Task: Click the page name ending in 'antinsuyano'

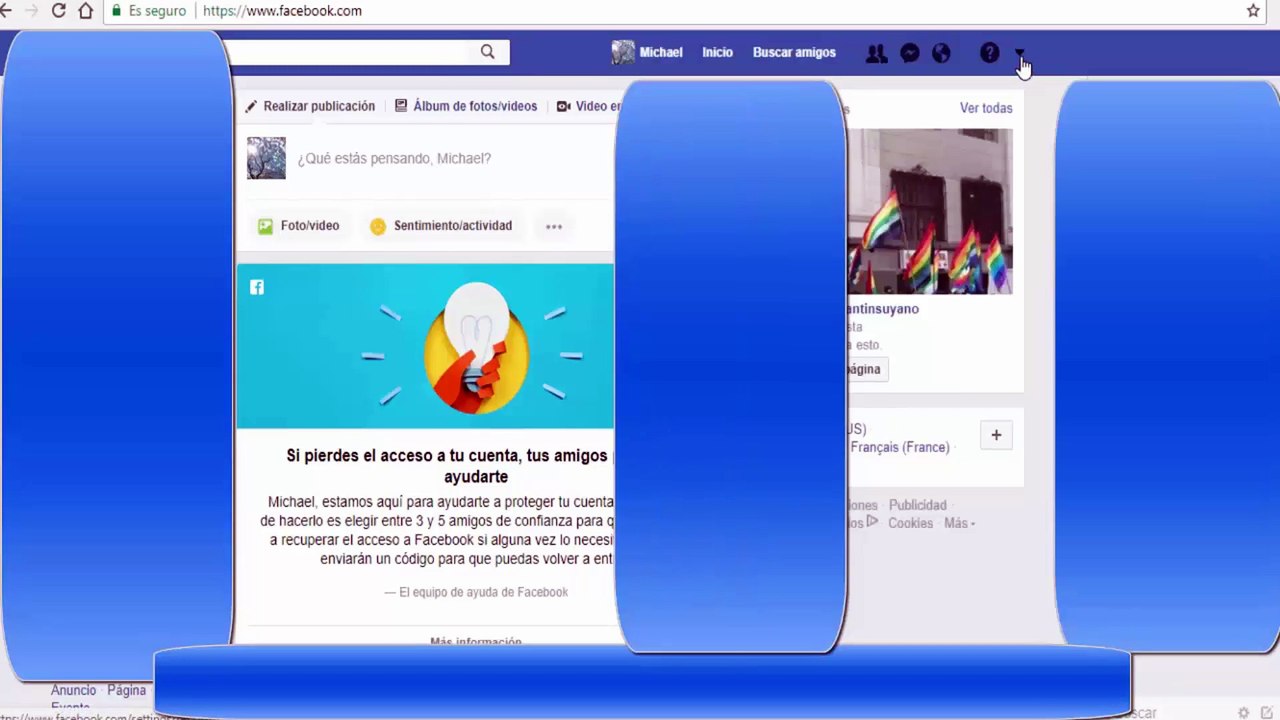Action: click(883, 309)
